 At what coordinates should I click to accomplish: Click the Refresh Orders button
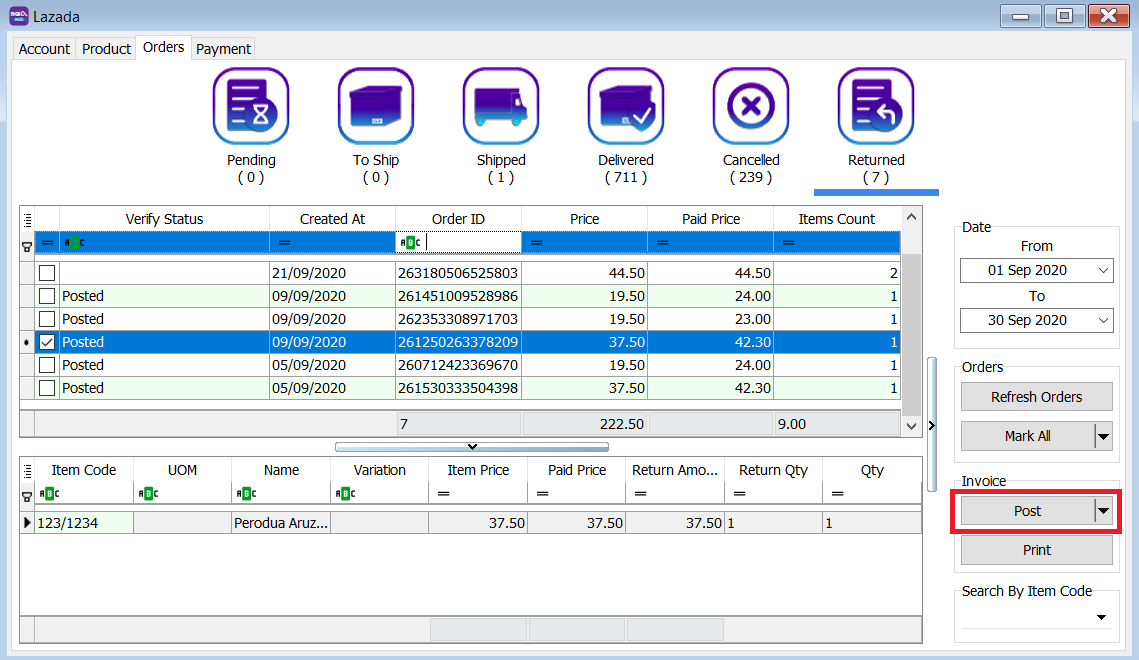[x=1036, y=397]
